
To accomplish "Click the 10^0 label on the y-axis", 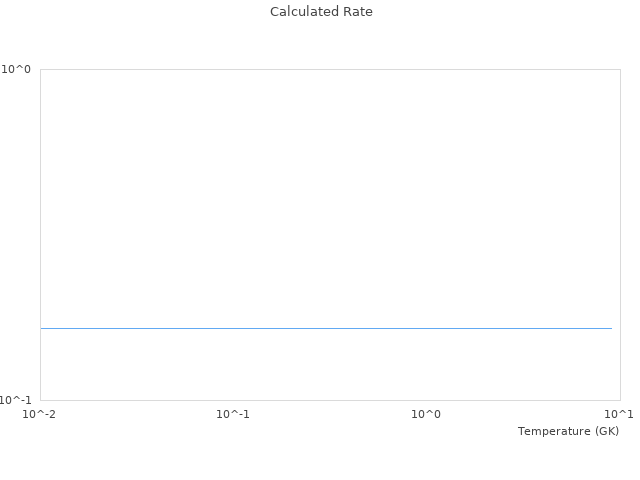I will (16, 69).
